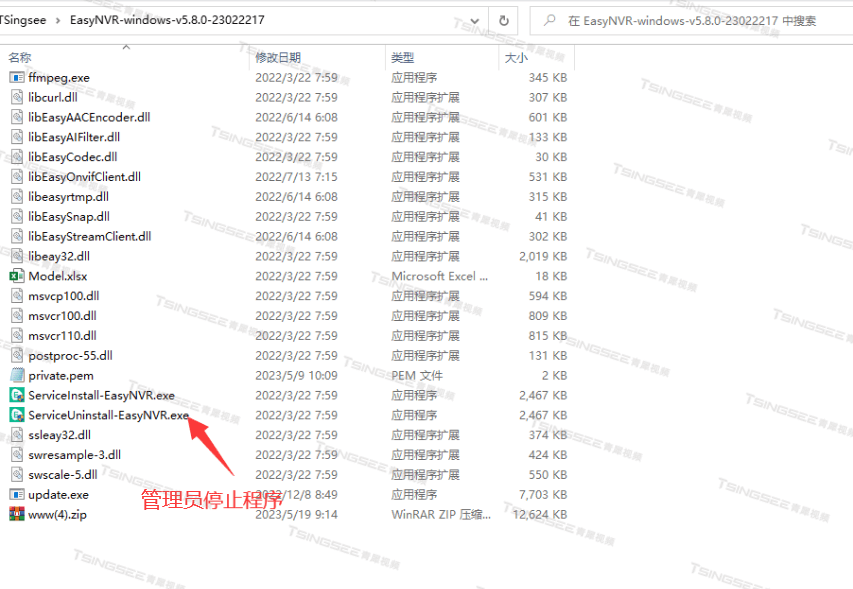Click the libEasyOnvifClient.dll file icon
853x589 pixels.
pyautogui.click(x=17, y=177)
